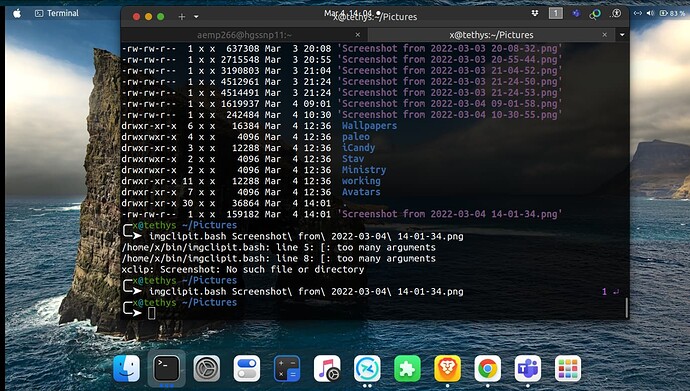This screenshot has height=391, width=690.
Task: Switch to the aemp266@hgssnp11:~ tab
Action: click(244, 35)
